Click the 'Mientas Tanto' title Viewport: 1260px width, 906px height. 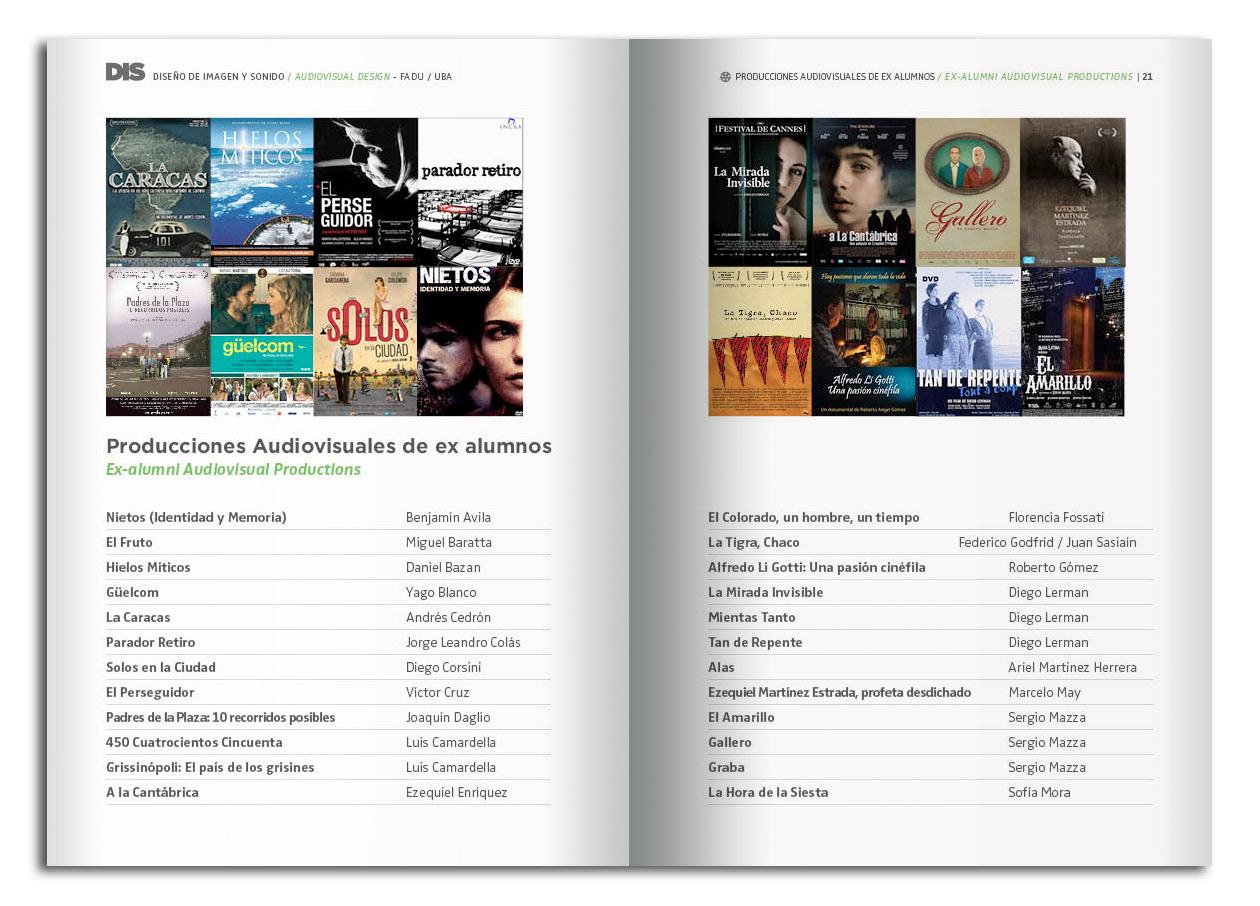point(752,617)
